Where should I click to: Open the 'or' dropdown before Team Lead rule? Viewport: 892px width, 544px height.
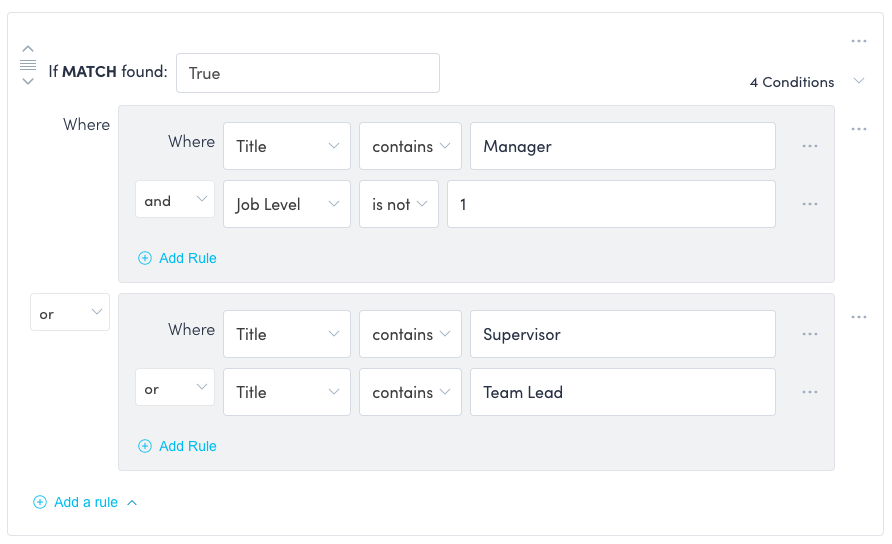[x=175, y=389]
